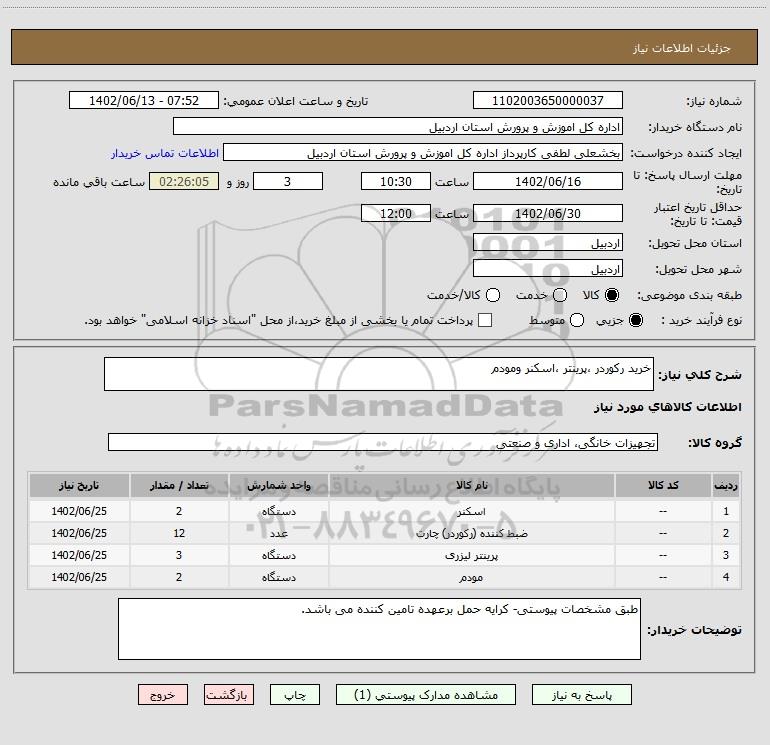Click the remaining time 02:26:05 field
The width and height of the screenshot is (770, 745).
pyautogui.click(x=184, y=181)
